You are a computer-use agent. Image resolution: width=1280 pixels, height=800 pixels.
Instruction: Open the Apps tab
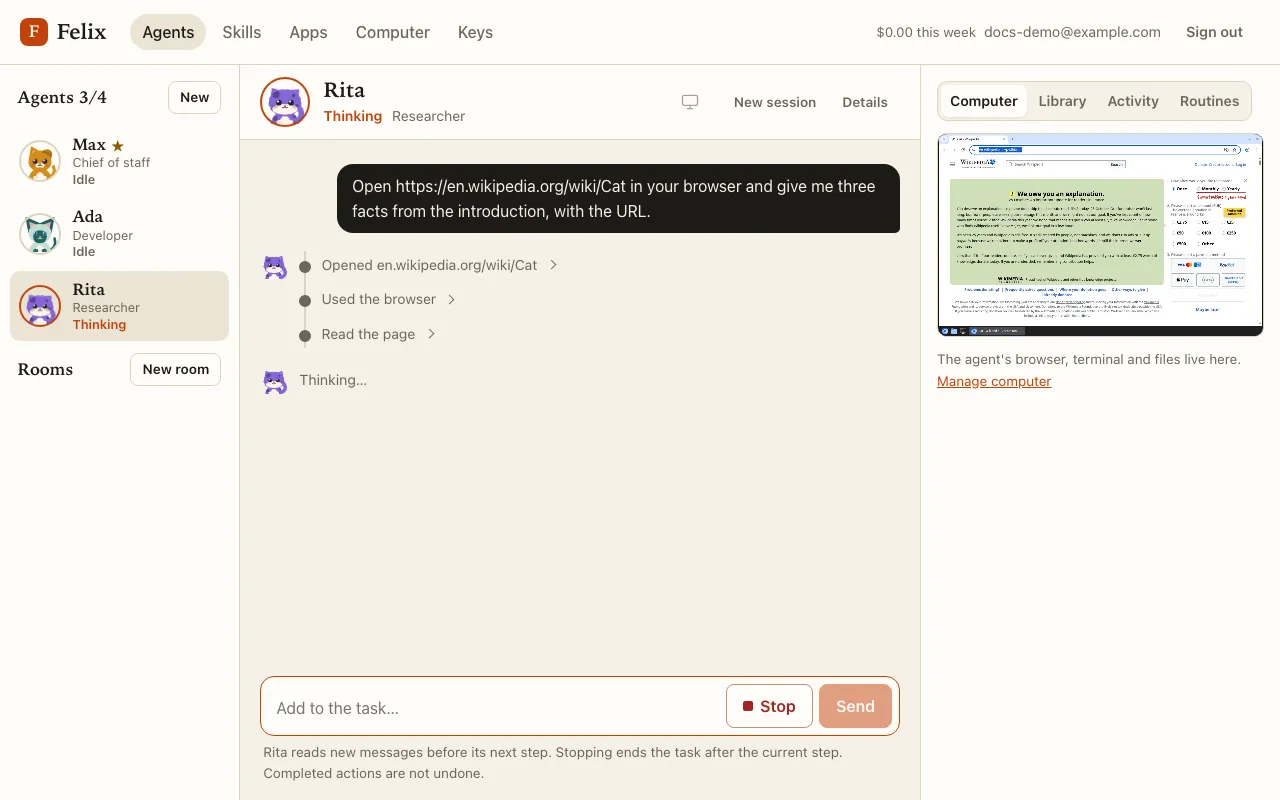[308, 32]
